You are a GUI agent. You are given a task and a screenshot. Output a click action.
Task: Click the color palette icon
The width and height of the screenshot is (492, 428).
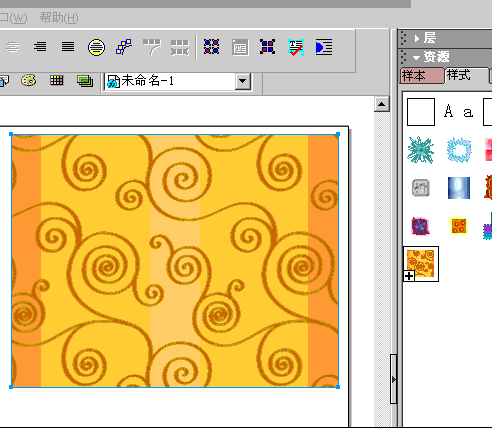coord(29,81)
